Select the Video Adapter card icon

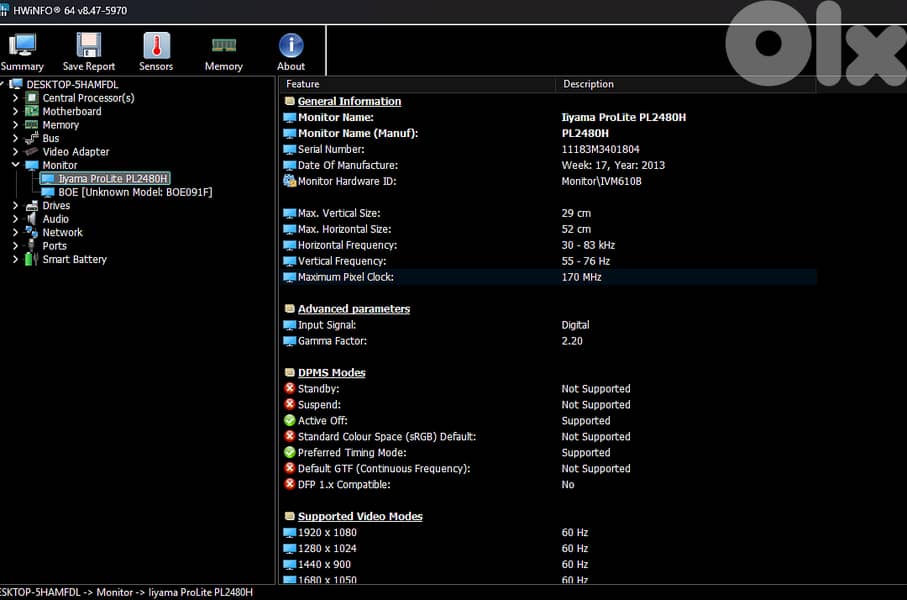point(32,152)
